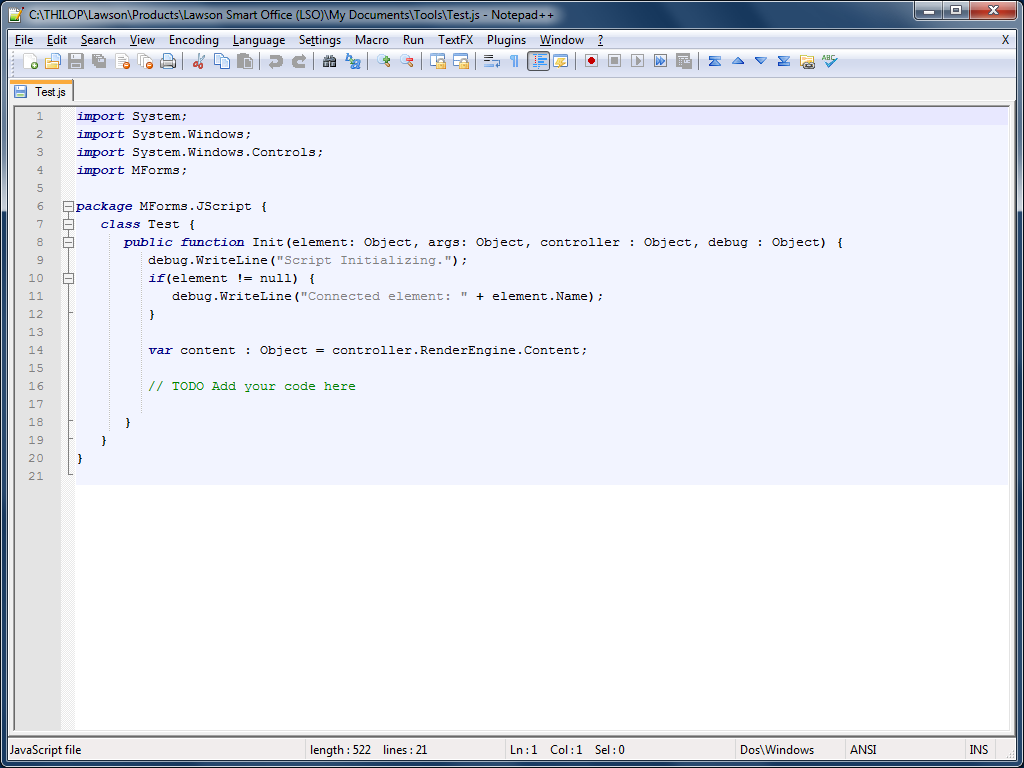Screen dimensions: 1024x768
Task: Open the Language menu
Action: point(259,40)
